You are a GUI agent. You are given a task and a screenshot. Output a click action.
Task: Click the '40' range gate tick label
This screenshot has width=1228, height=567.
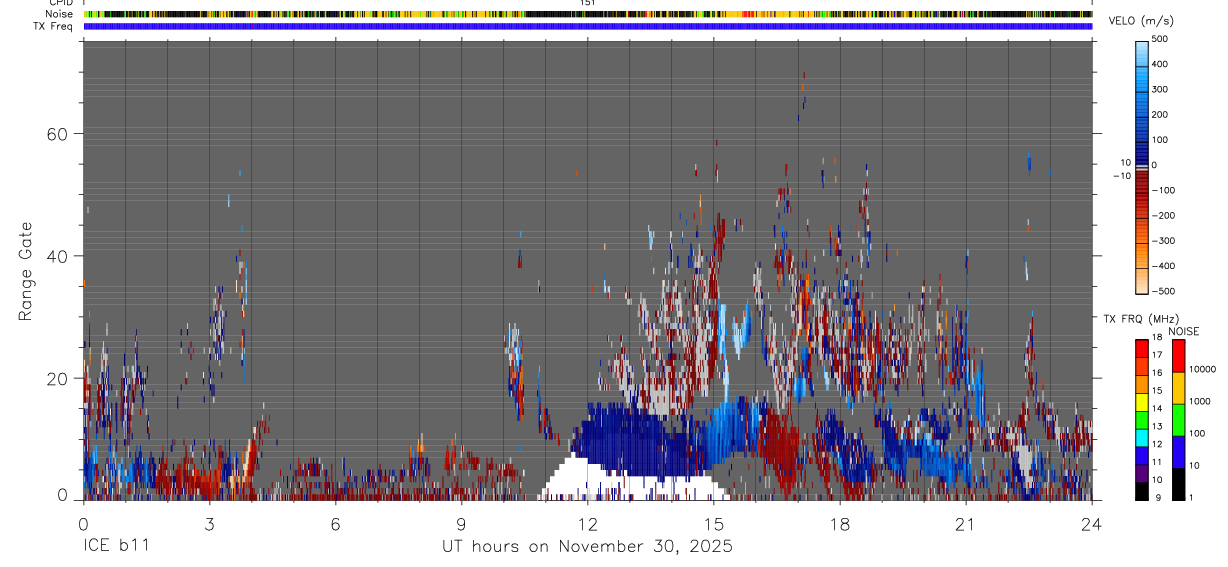click(58, 256)
